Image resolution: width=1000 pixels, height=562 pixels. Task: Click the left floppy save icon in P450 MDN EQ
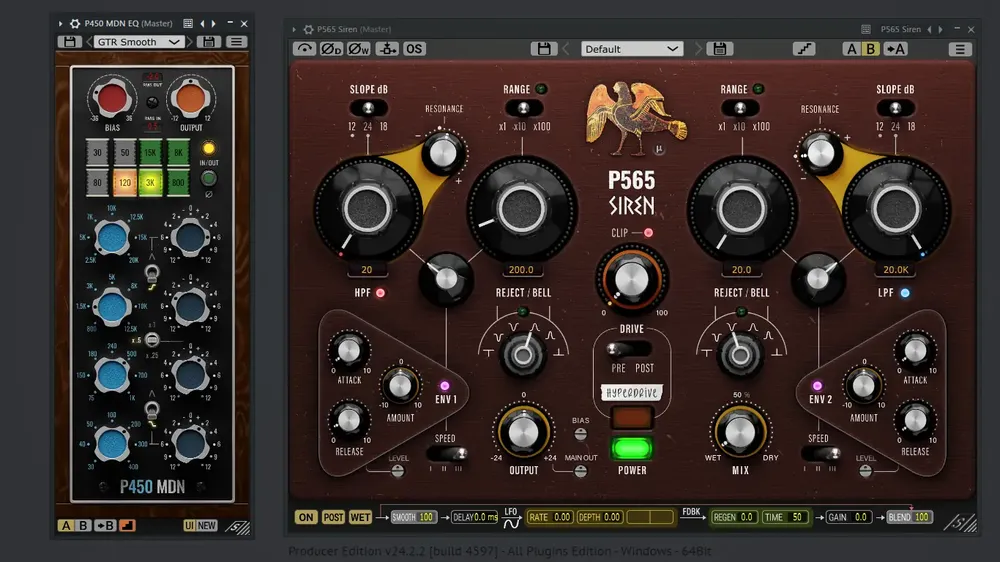point(69,42)
